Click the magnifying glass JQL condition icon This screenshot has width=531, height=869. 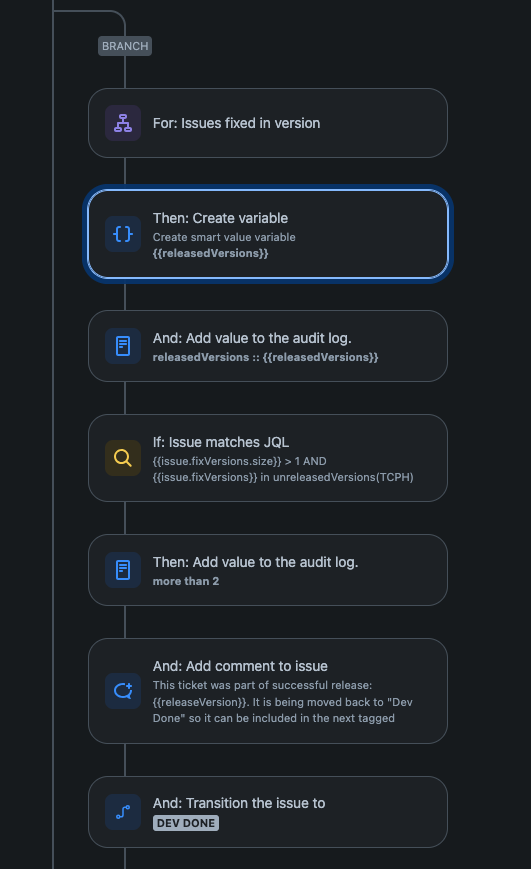[123, 458]
